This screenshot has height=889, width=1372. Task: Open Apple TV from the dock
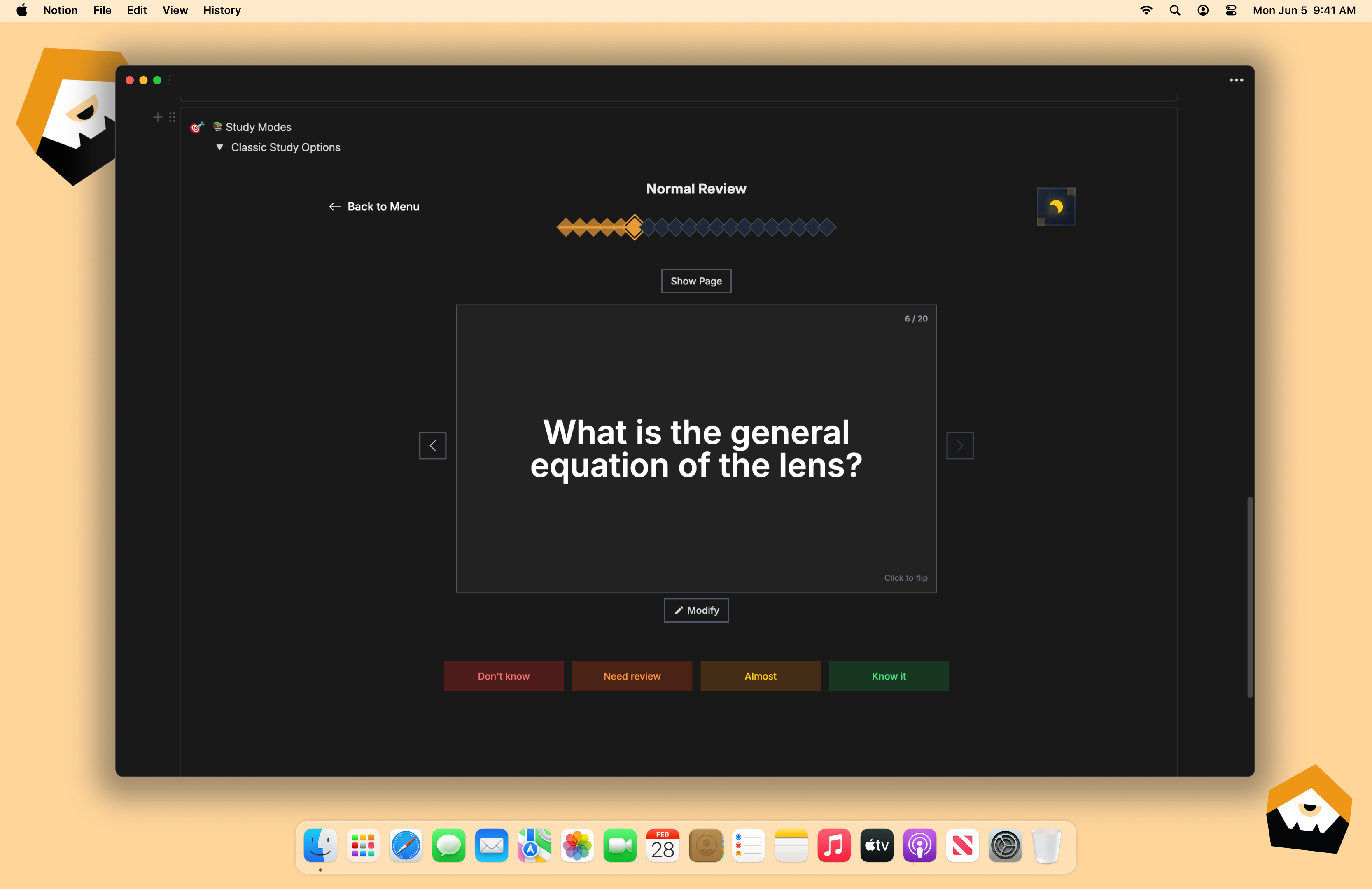click(877, 845)
